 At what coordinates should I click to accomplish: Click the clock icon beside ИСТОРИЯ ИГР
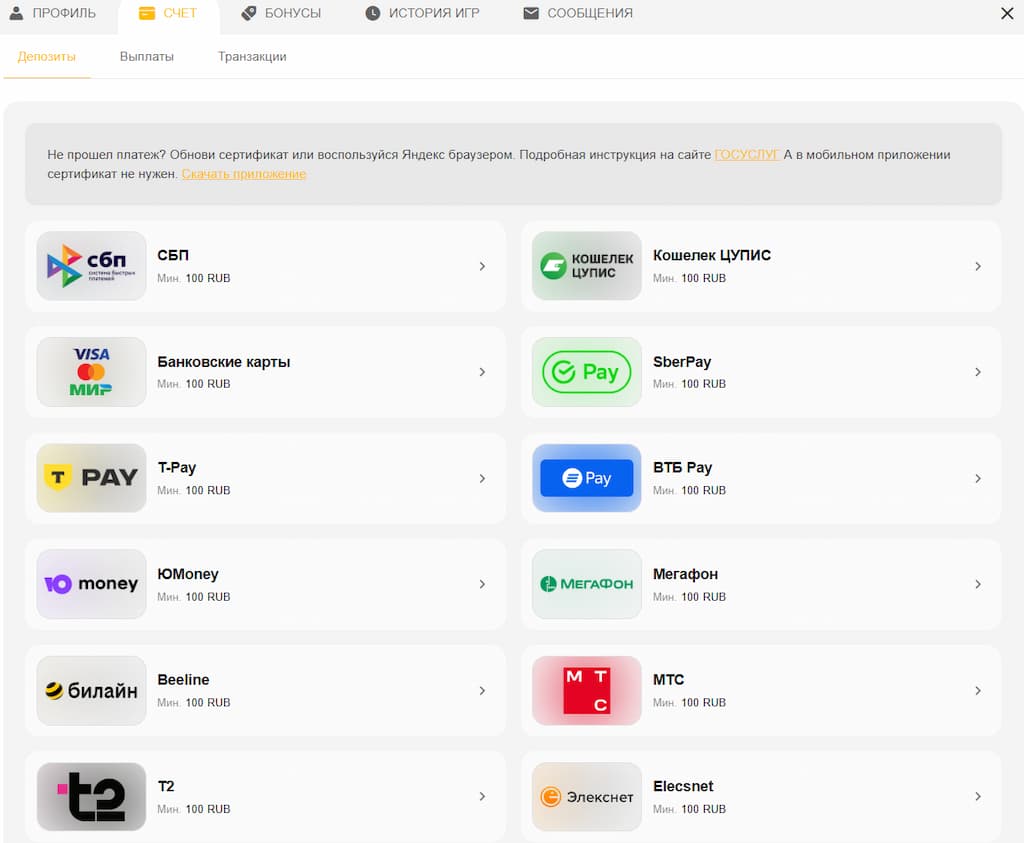point(372,13)
